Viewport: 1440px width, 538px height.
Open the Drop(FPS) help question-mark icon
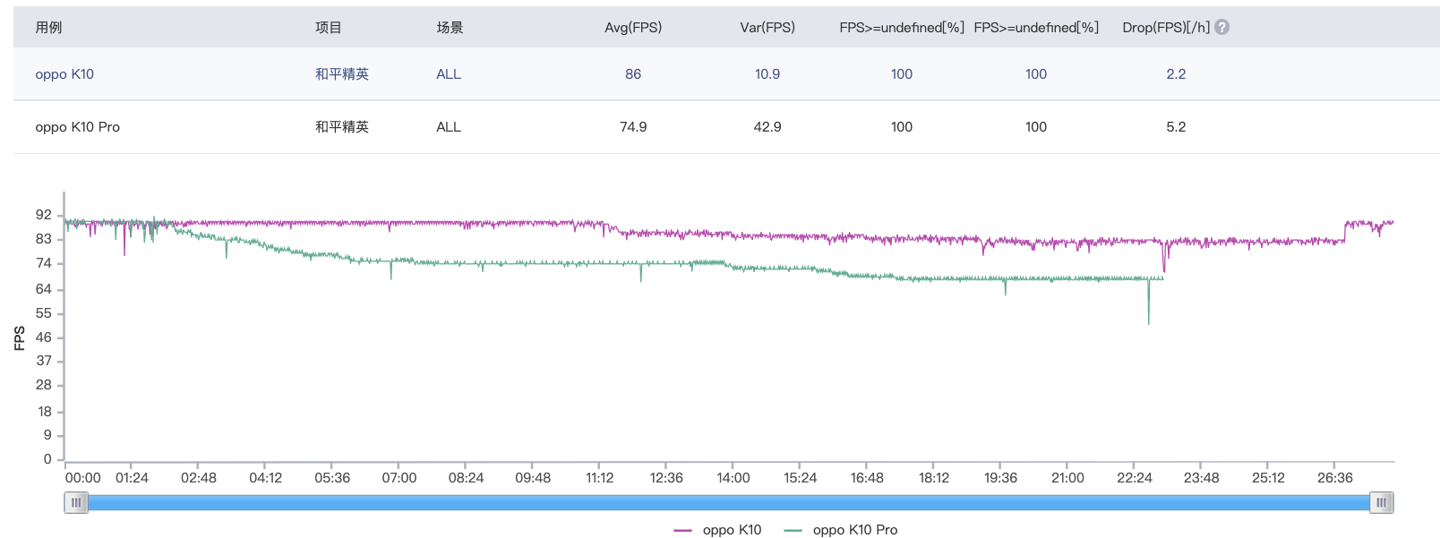click(1222, 28)
